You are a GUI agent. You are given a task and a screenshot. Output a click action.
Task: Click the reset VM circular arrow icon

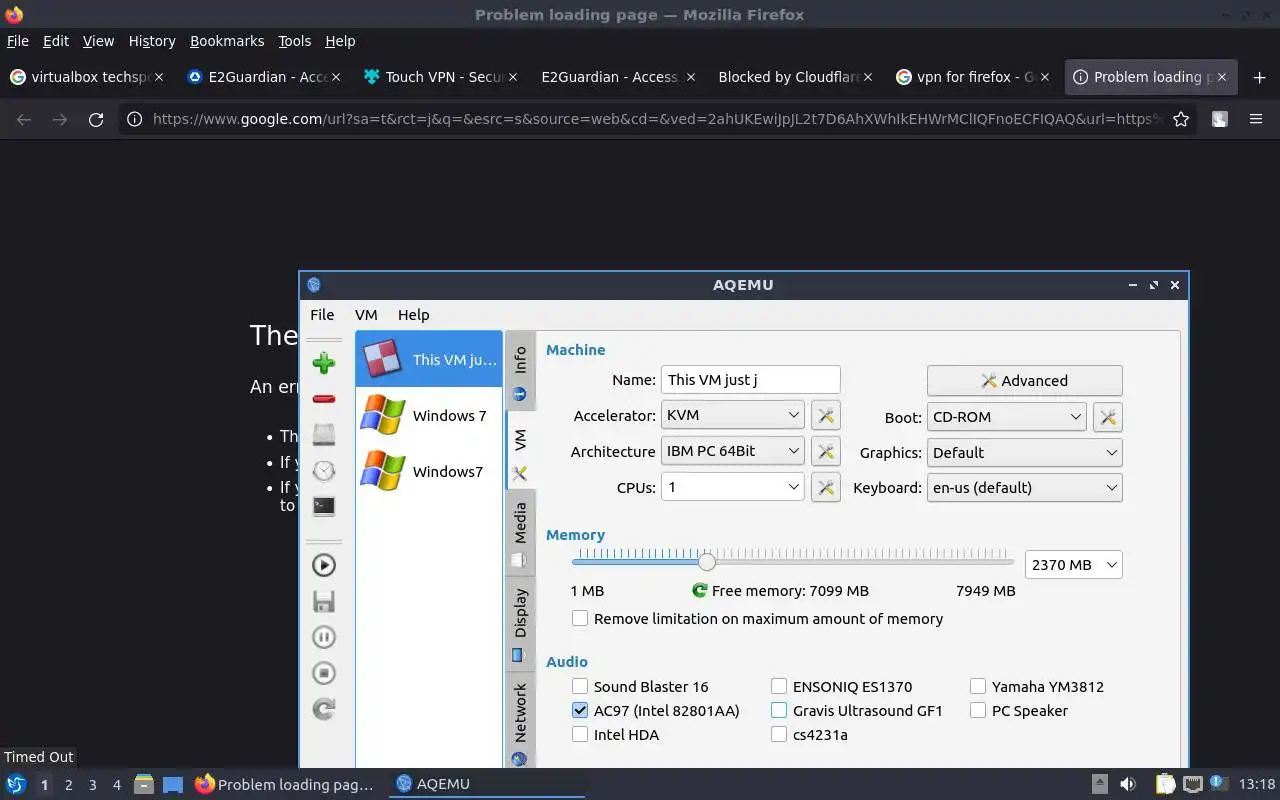pyautogui.click(x=323, y=709)
